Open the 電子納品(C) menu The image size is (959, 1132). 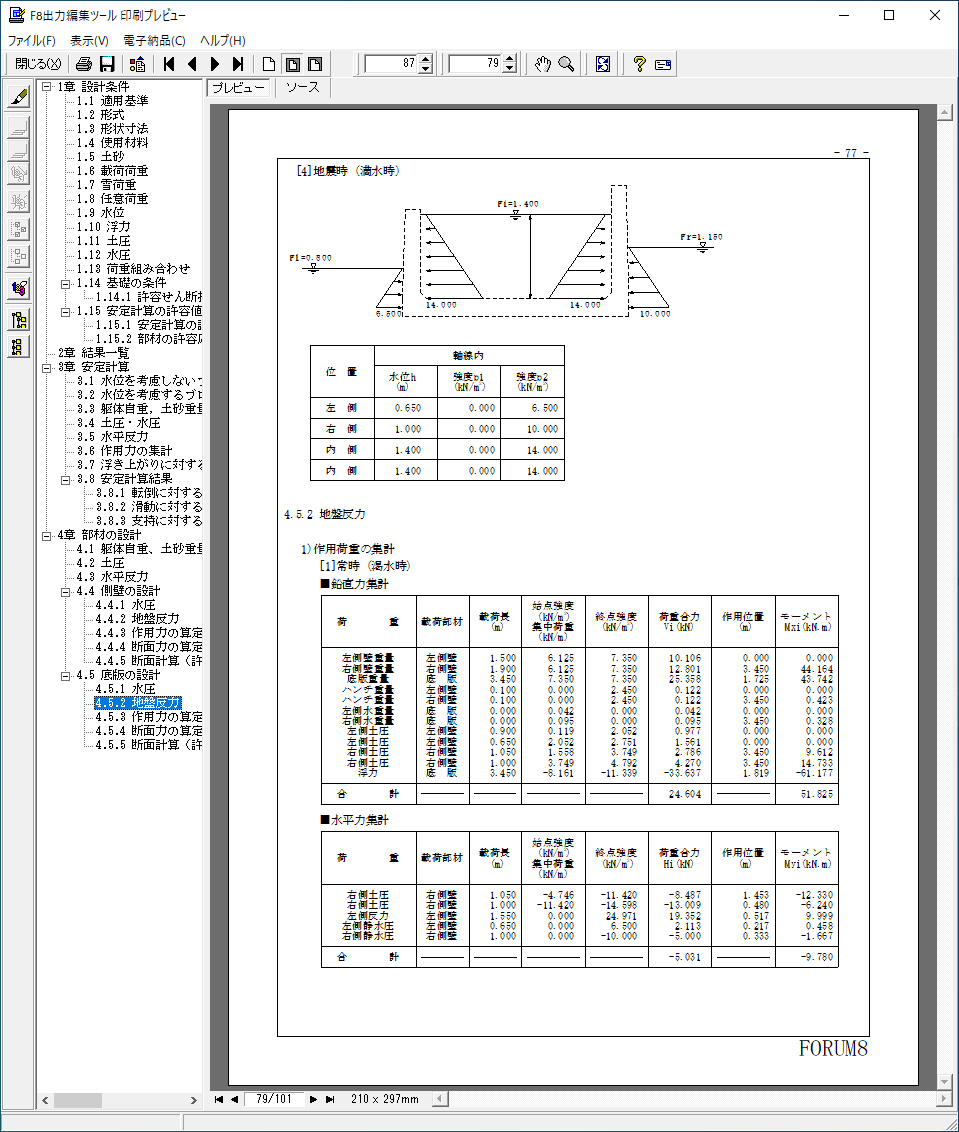[154, 40]
